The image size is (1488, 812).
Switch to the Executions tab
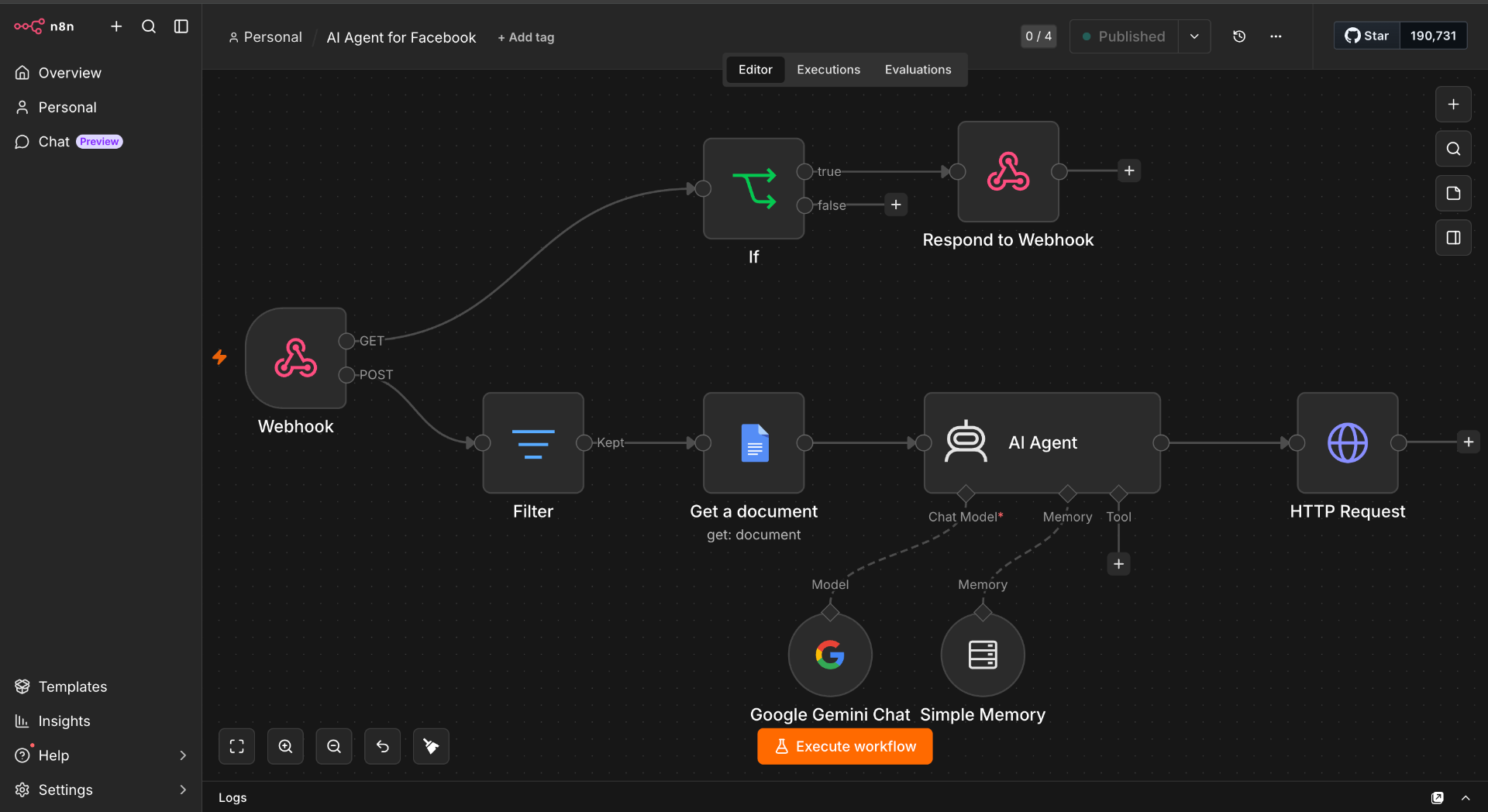[x=828, y=70]
